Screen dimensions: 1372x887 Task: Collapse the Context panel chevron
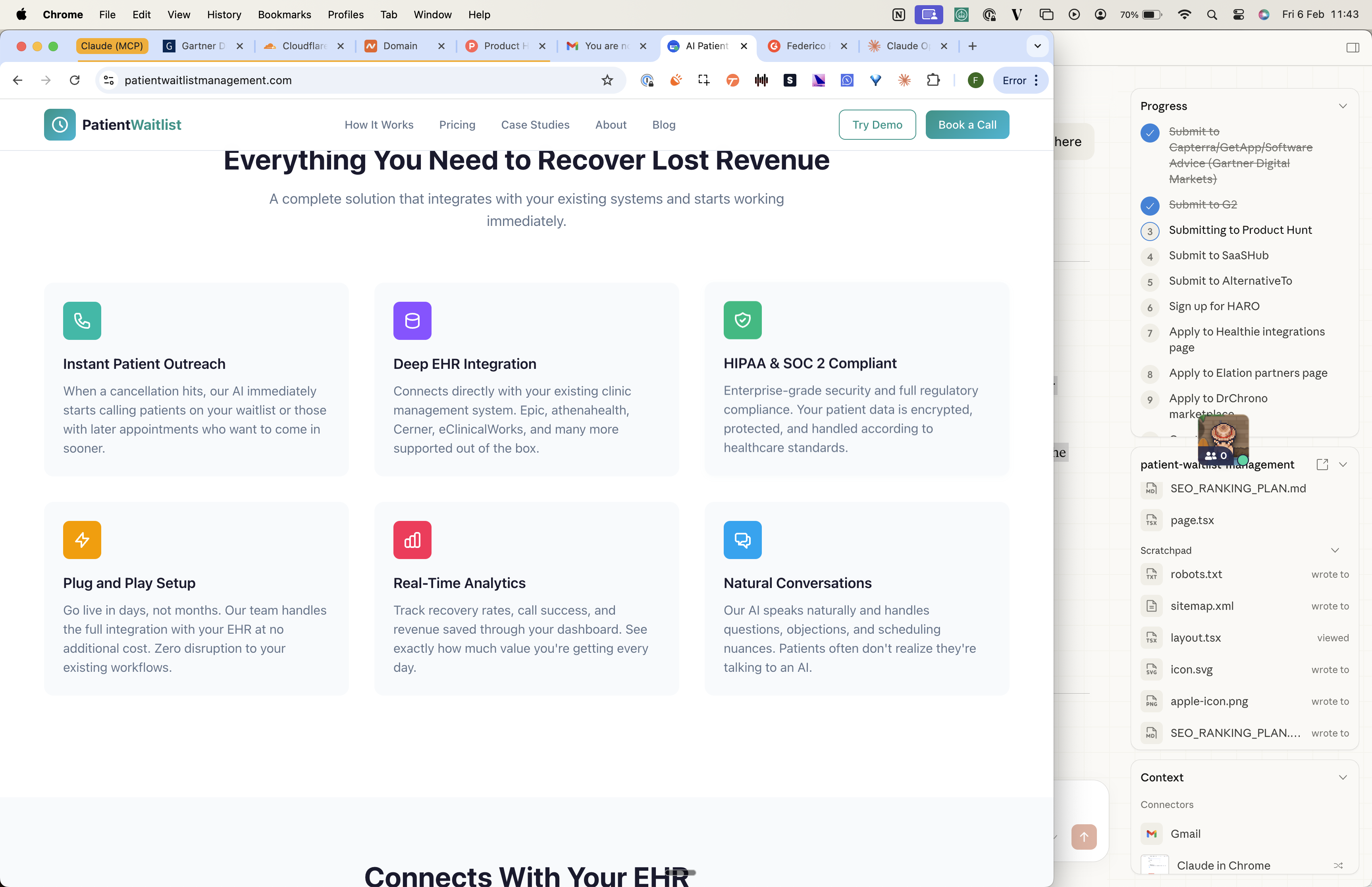coord(1343,777)
